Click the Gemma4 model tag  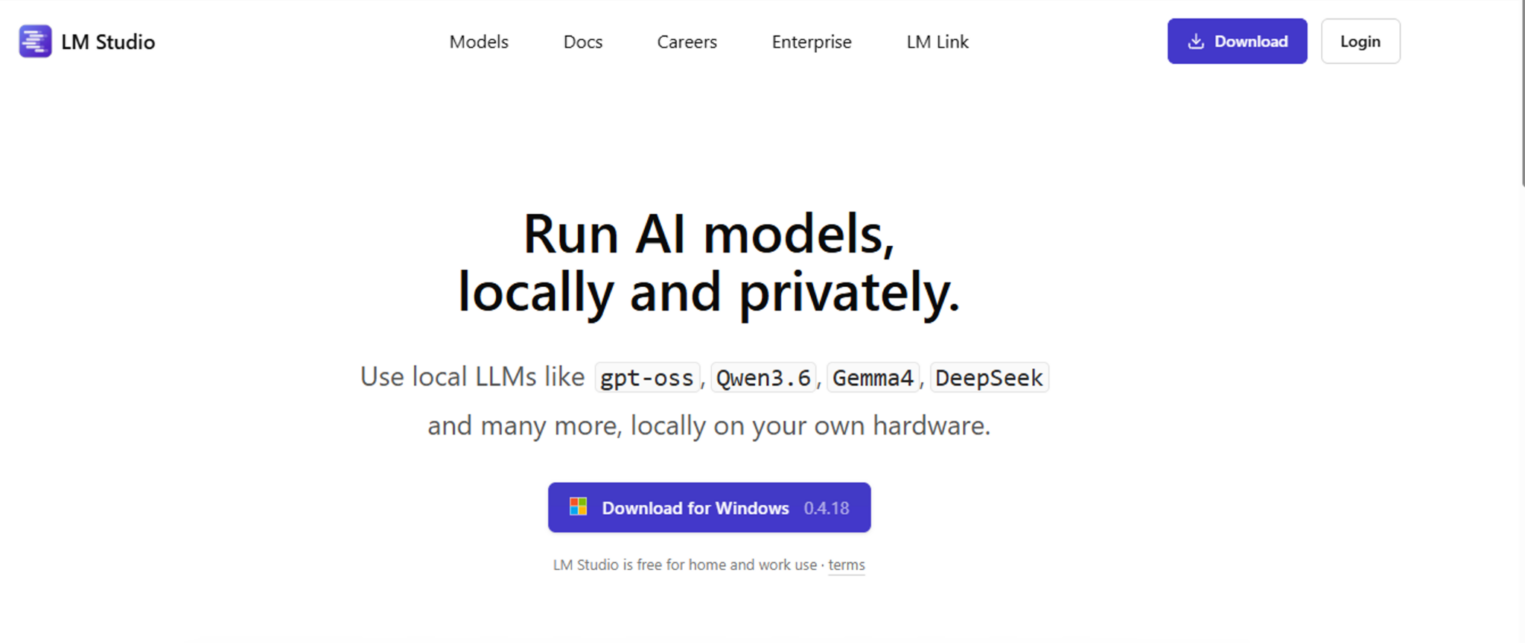pyautogui.click(x=873, y=378)
